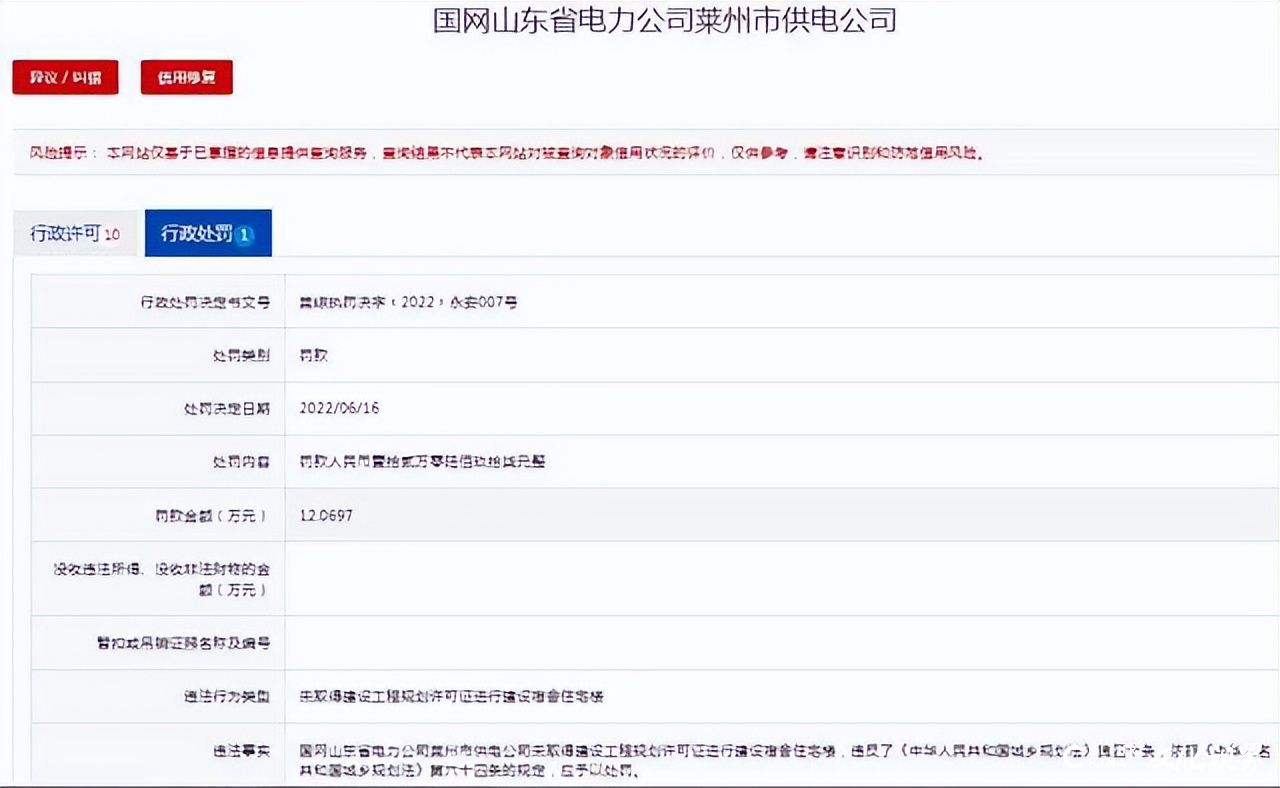Select the 行政处罚 tab
The image size is (1280, 788).
[208, 234]
